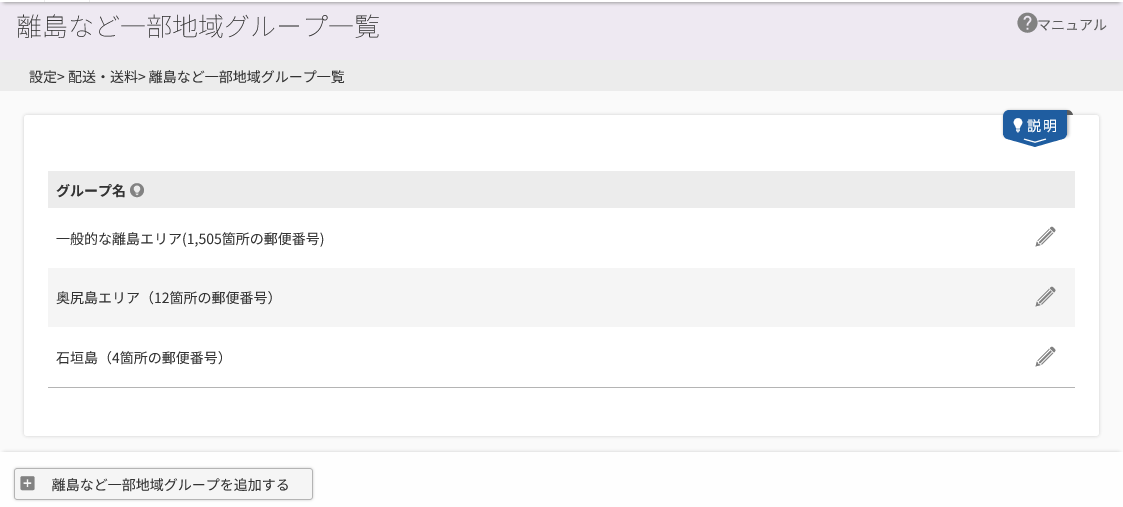Click the plus icon for adding group
Viewport: 1123px width, 507px height.
pos(27,484)
